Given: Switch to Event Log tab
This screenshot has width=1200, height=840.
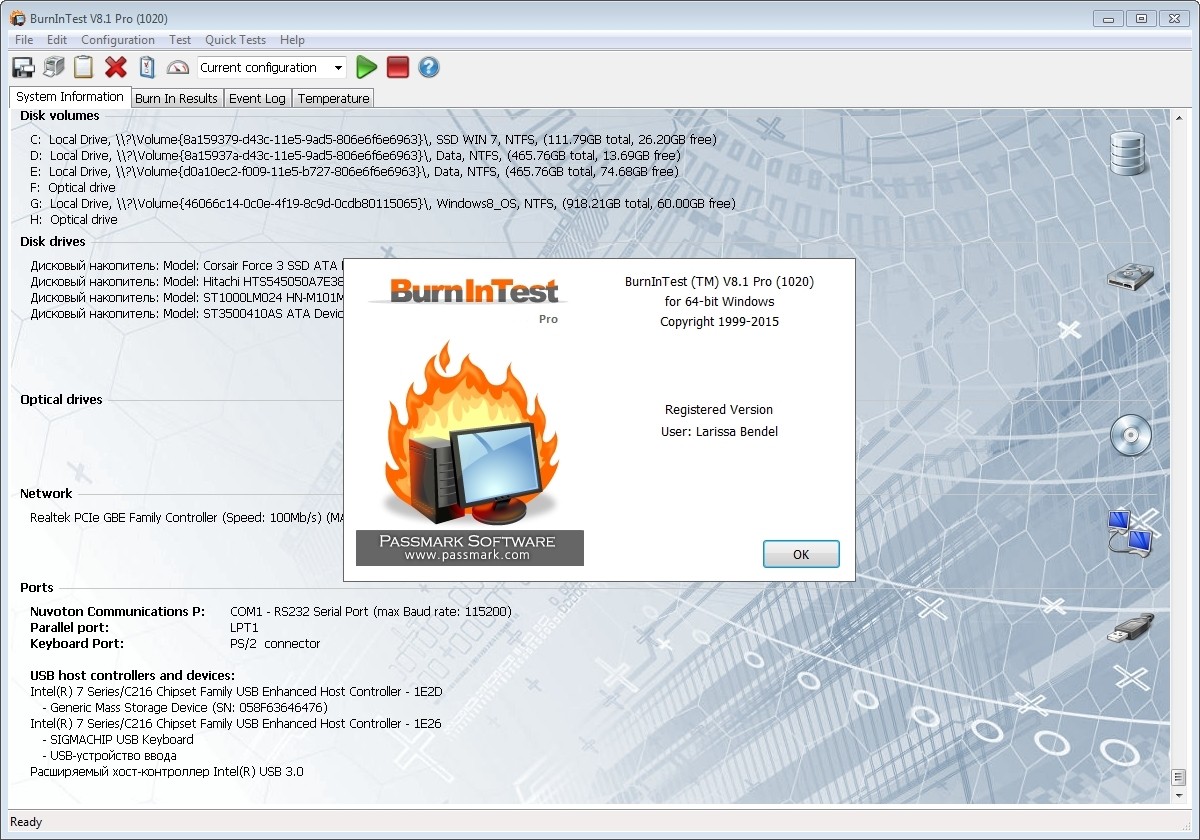Looking at the screenshot, I should 257,98.
